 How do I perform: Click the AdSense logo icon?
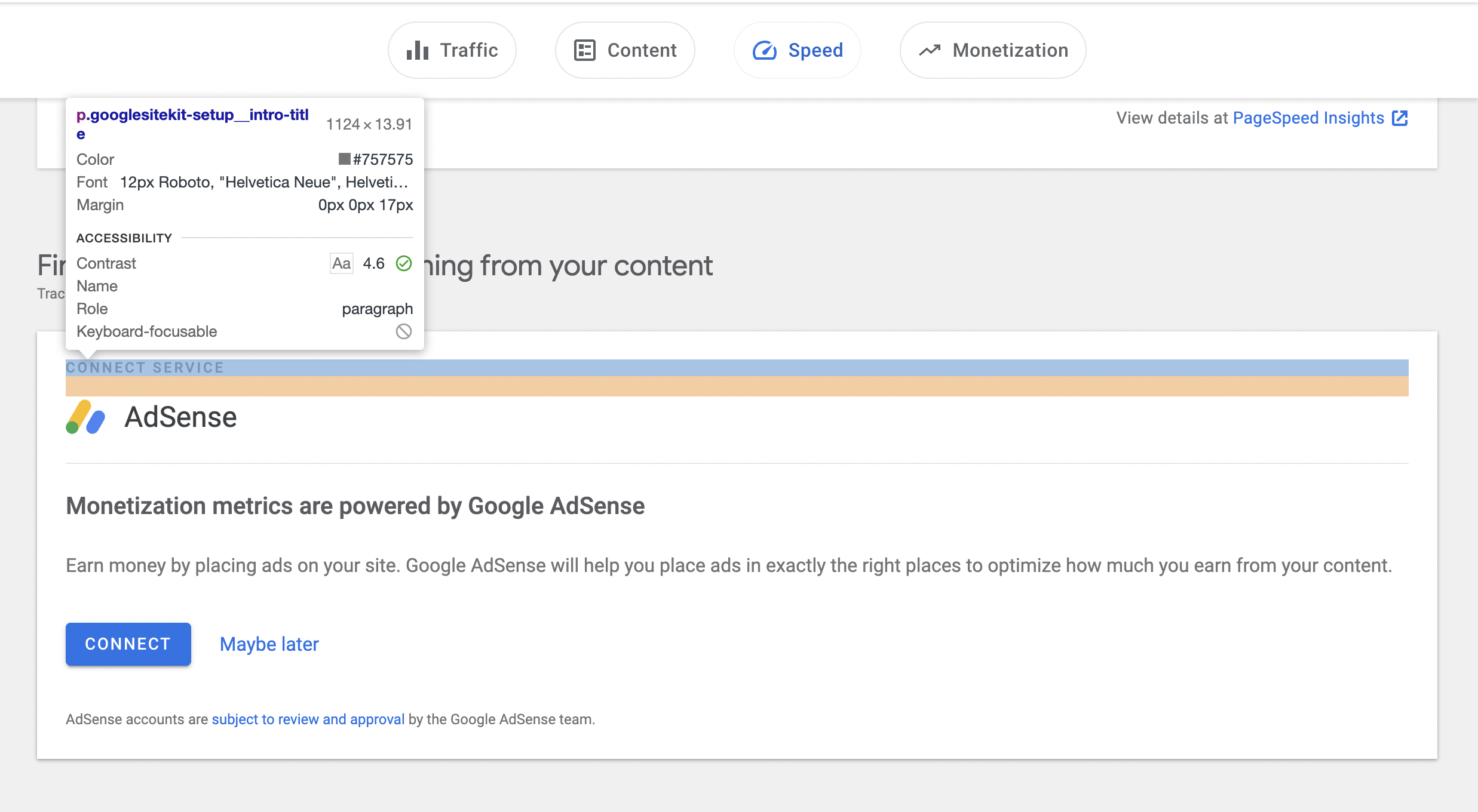click(x=85, y=417)
